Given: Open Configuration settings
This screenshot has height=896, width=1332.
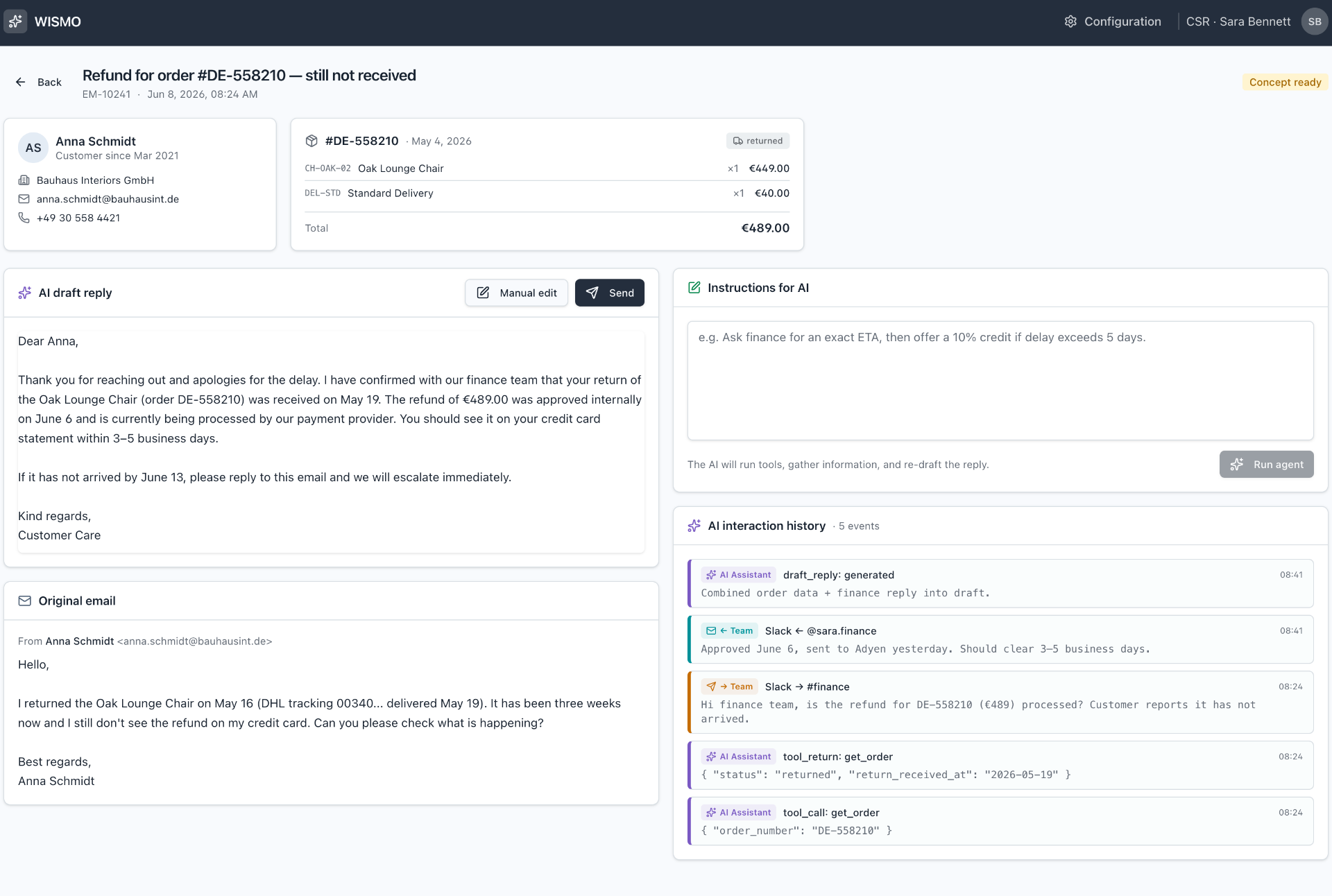Looking at the screenshot, I should (x=1113, y=21).
